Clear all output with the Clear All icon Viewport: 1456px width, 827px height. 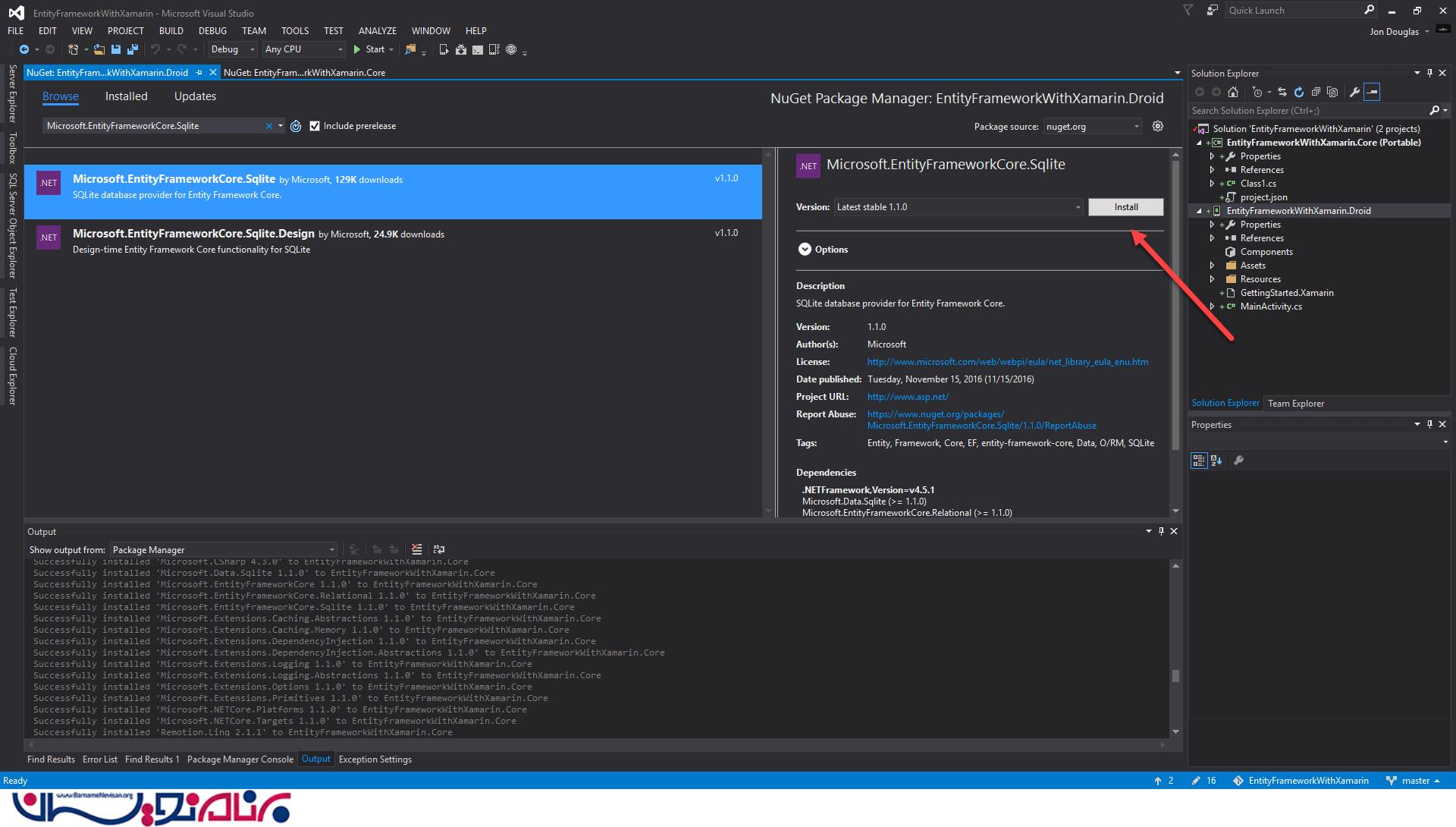pyautogui.click(x=416, y=549)
